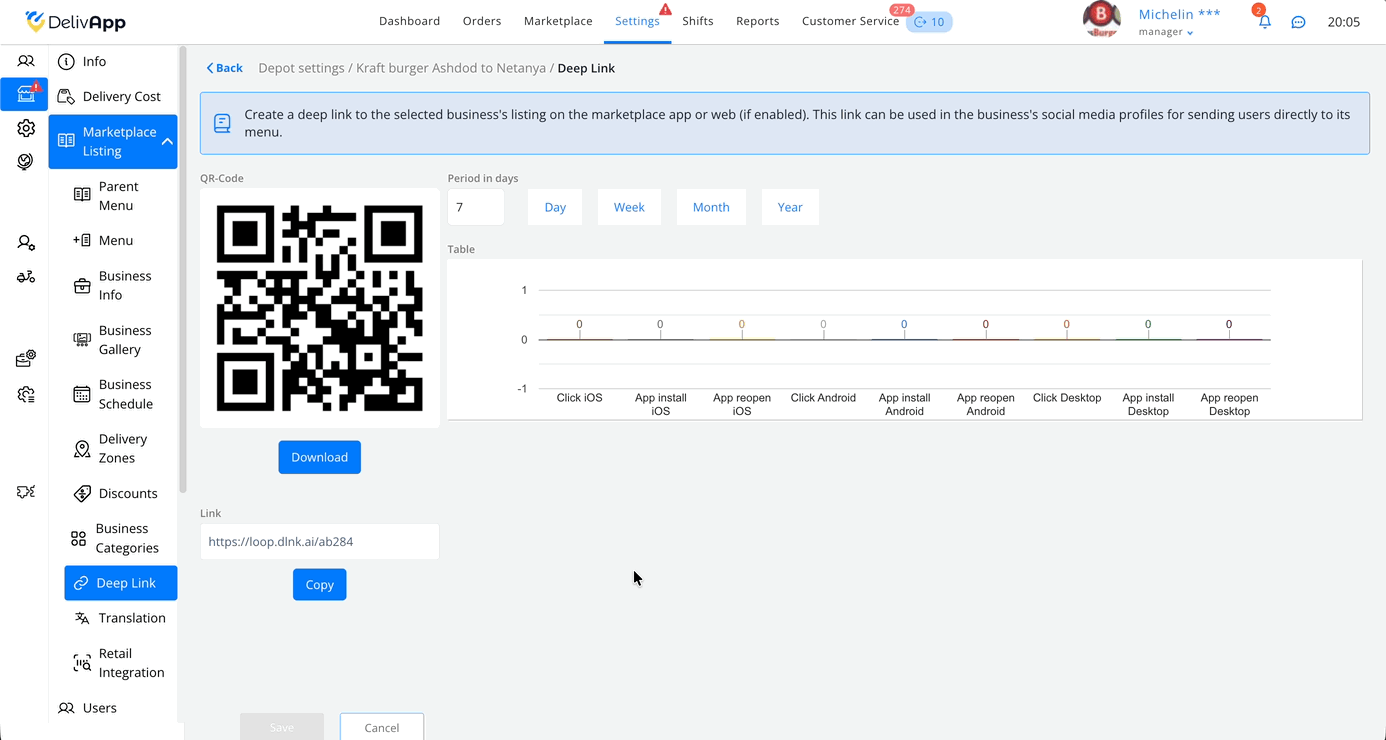Click the red warning triangle on Settings
The image size is (1386, 740).
(x=665, y=9)
